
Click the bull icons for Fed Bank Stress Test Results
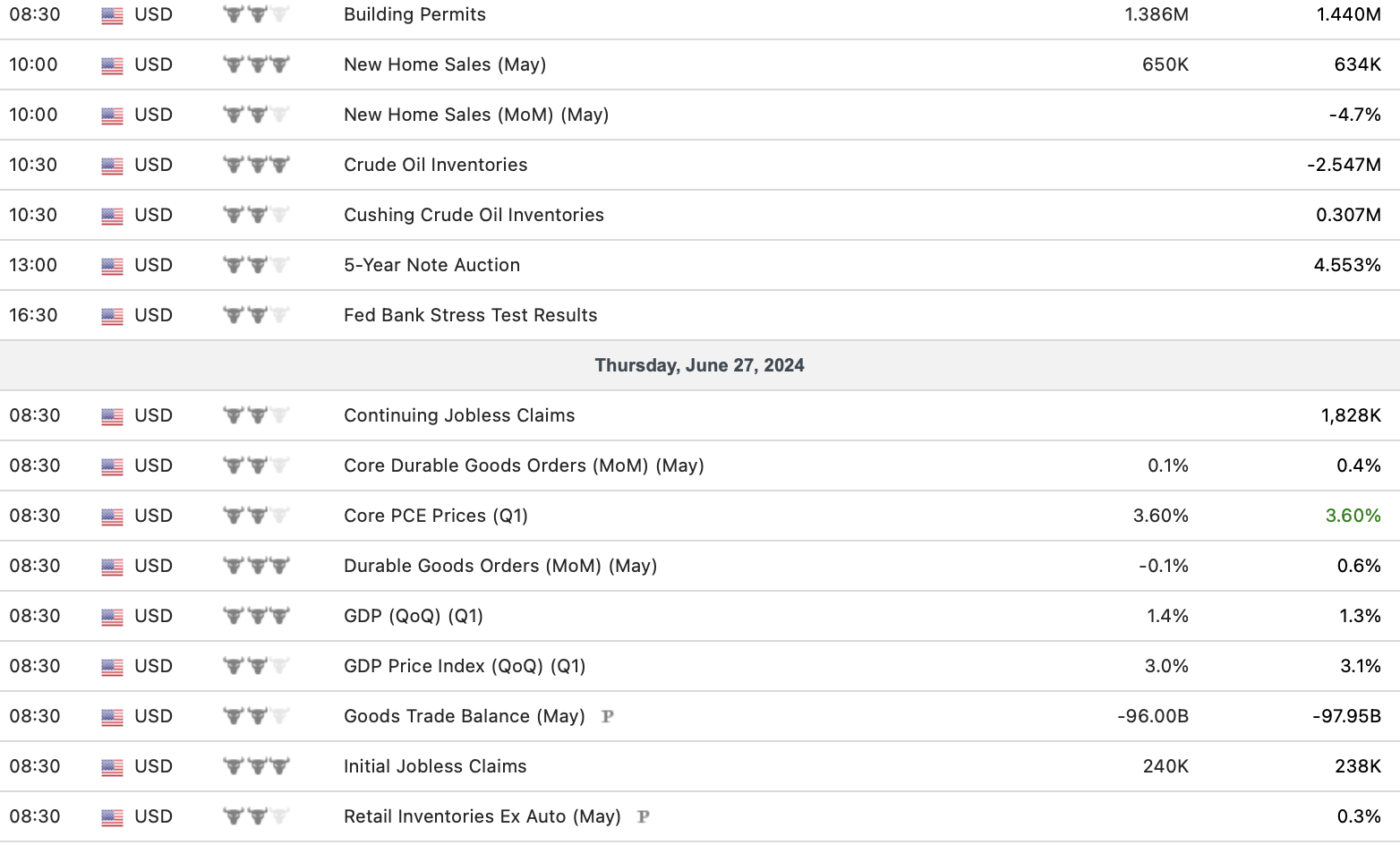tap(256, 315)
